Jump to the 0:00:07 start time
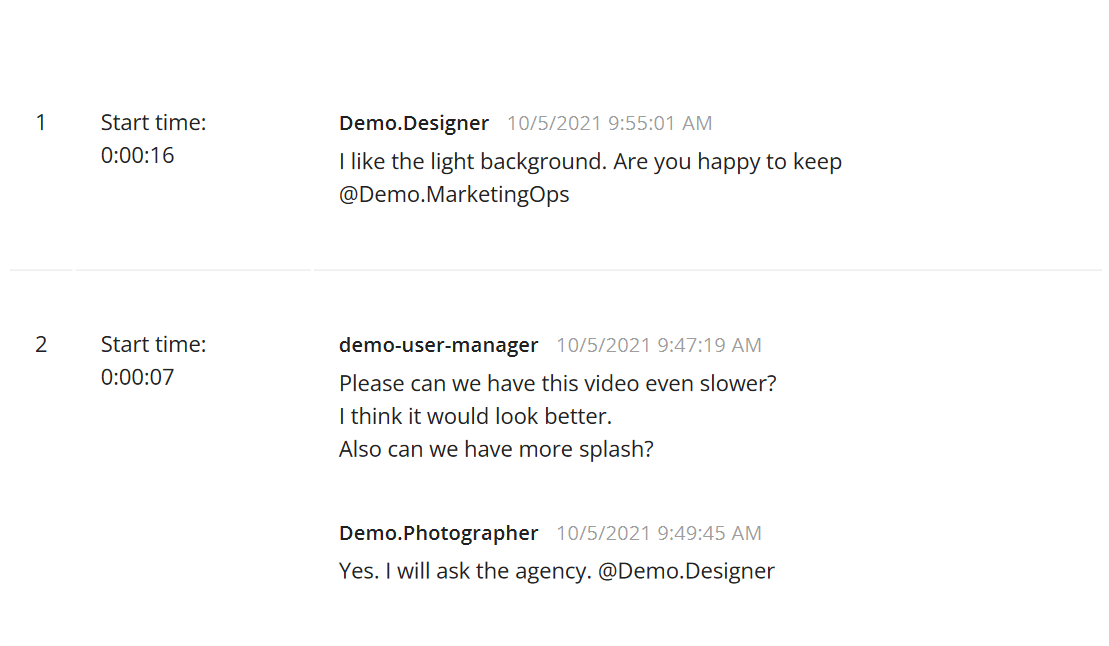 point(137,378)
